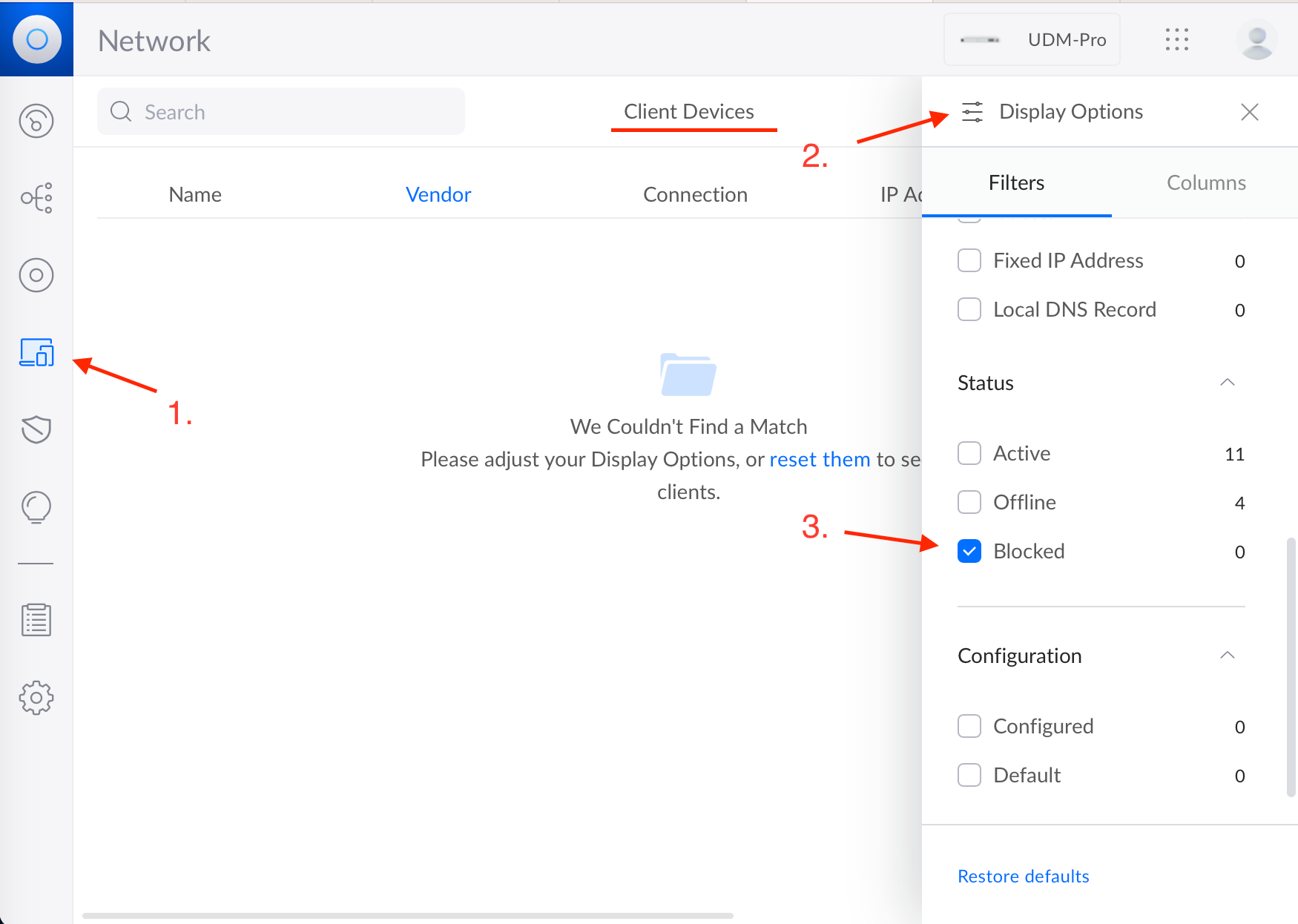Click the reset them link
This screenshot has height=924, width=1298.
(820, 460)
